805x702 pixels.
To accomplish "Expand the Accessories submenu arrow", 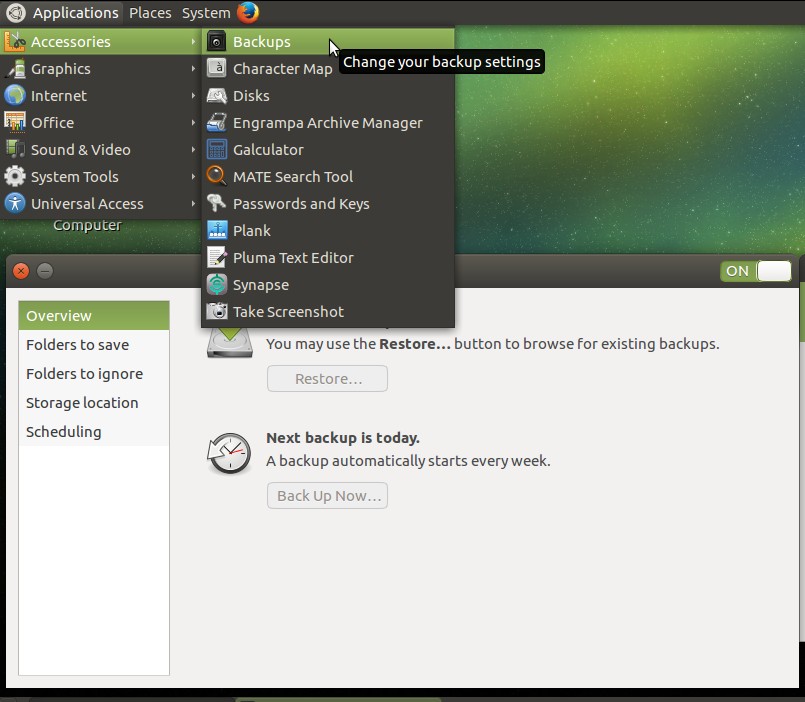I will 193,42.
